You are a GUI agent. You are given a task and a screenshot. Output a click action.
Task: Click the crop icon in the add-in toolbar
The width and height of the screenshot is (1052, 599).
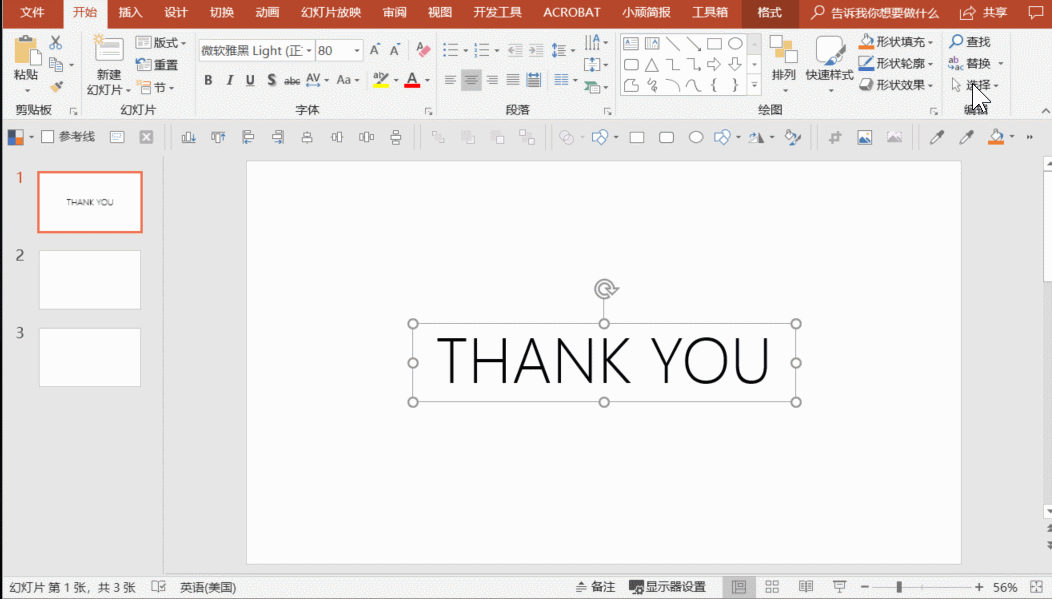click(835, 138)
